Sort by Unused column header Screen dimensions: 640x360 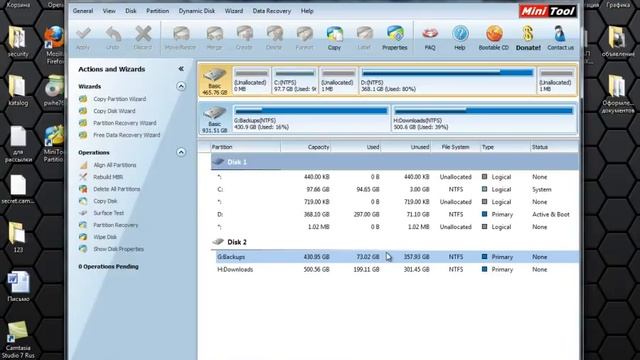point(406,147)
